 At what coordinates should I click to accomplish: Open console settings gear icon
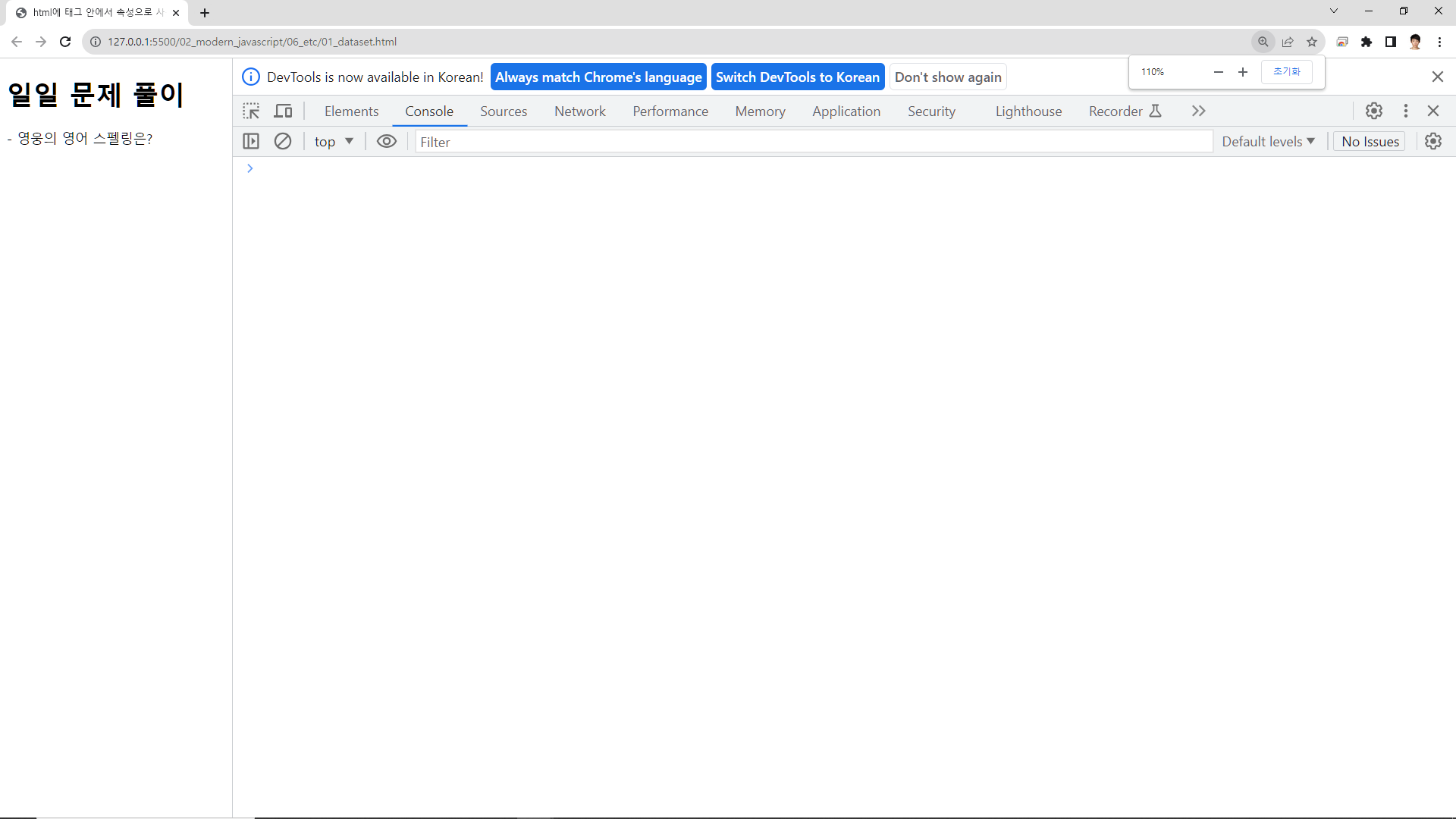click(x=1433, y=142)
